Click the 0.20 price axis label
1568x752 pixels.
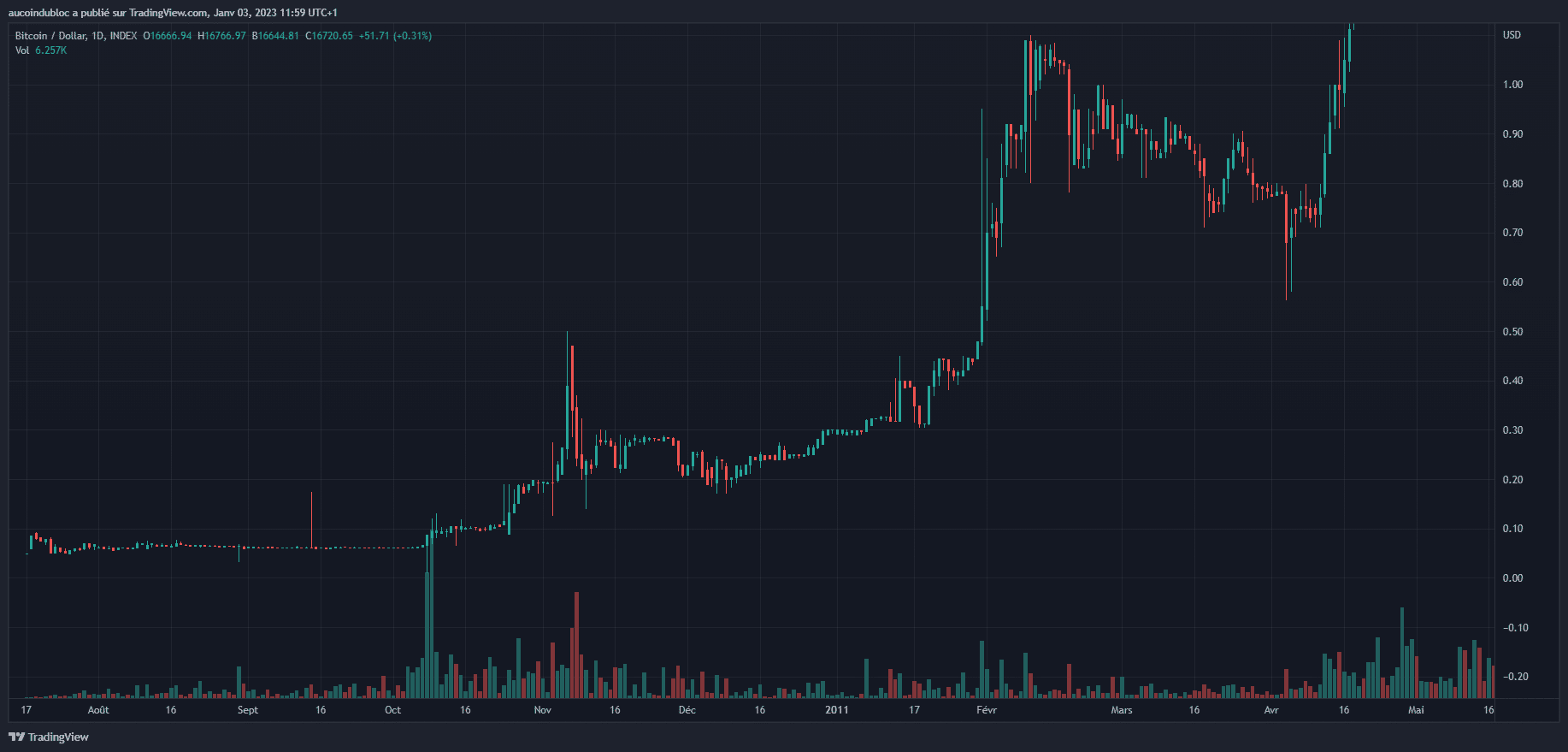[x=1512, y=480]
